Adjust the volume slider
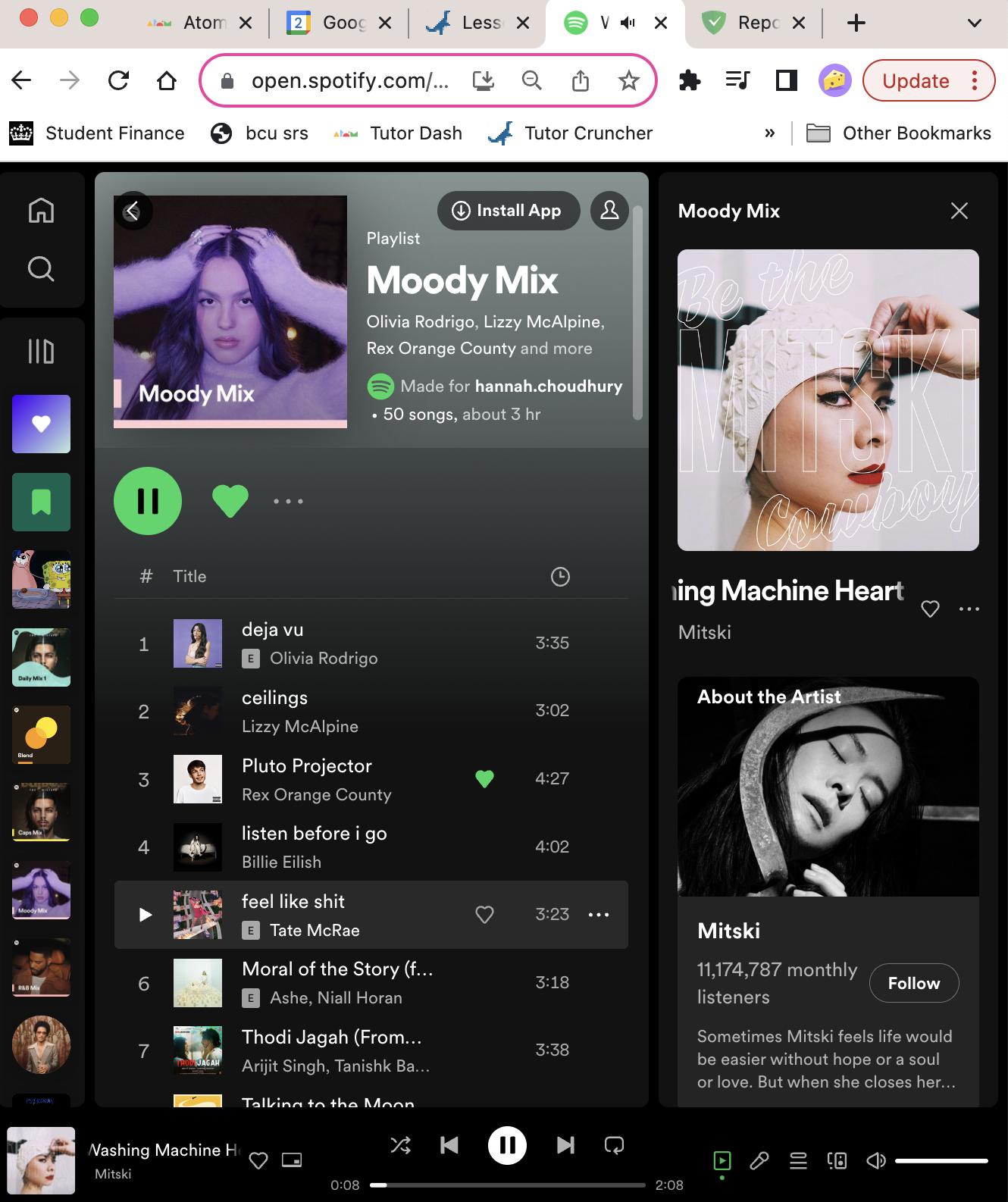Screen dimensions: 1008x1202 (941, 1160)
